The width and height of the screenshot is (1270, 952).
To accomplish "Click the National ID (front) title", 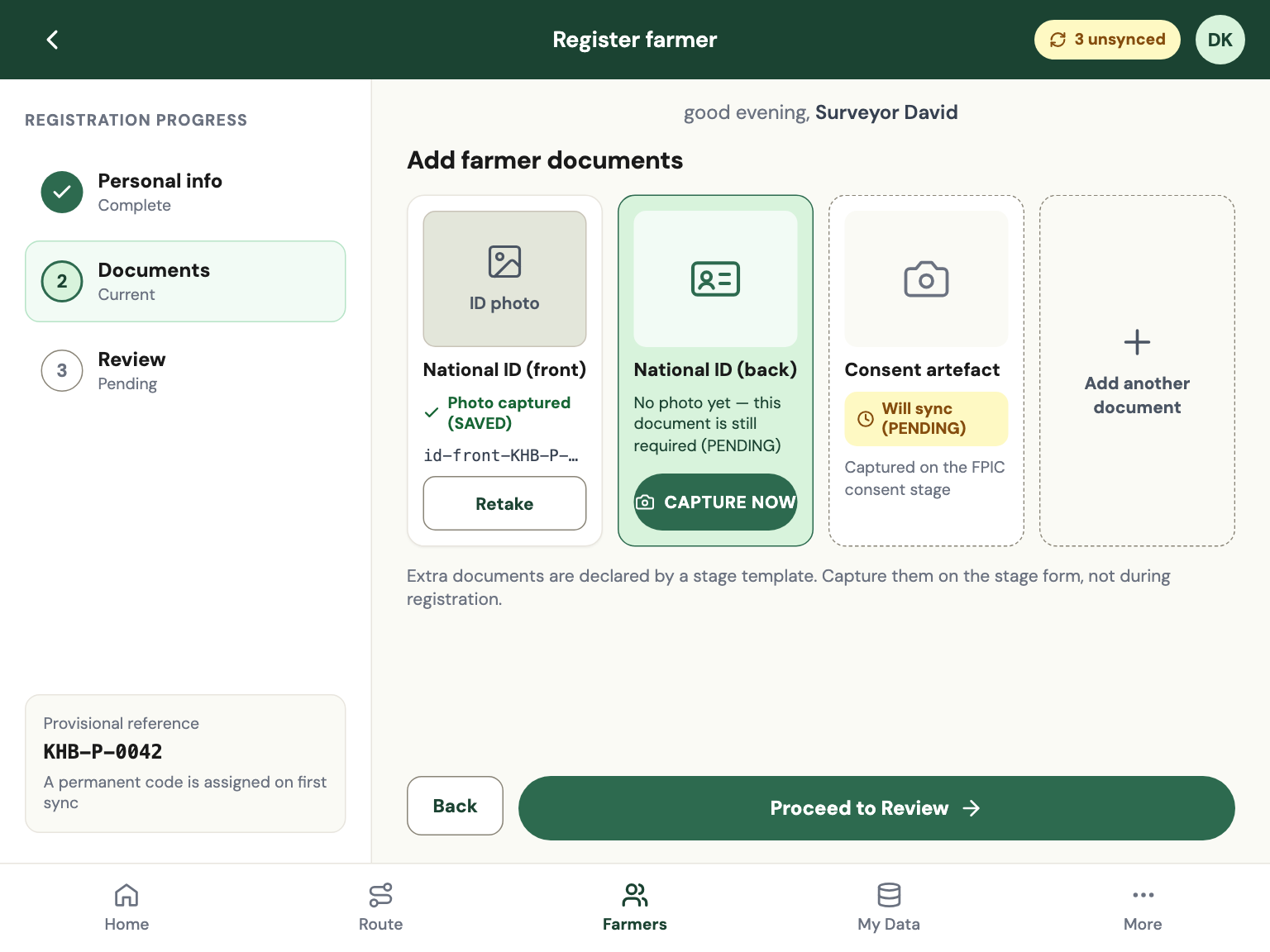I will pos(504,369).
